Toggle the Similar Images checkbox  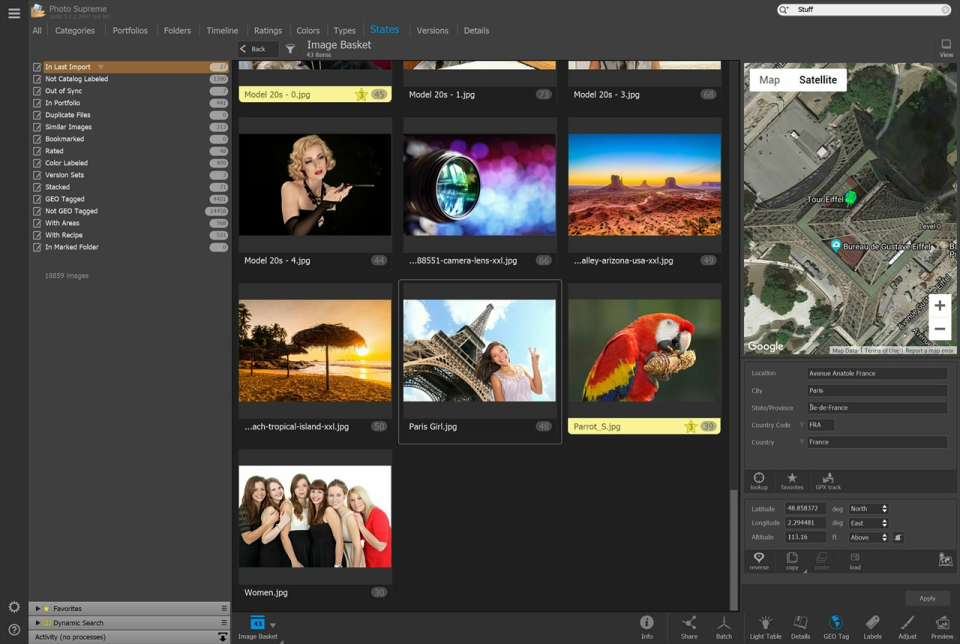click(x=37, y=127)
